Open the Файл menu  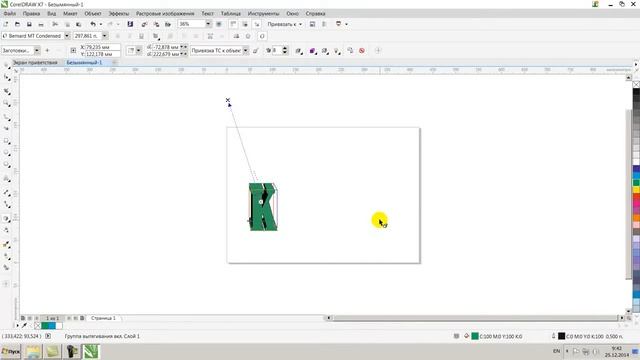tap(9, 13)
